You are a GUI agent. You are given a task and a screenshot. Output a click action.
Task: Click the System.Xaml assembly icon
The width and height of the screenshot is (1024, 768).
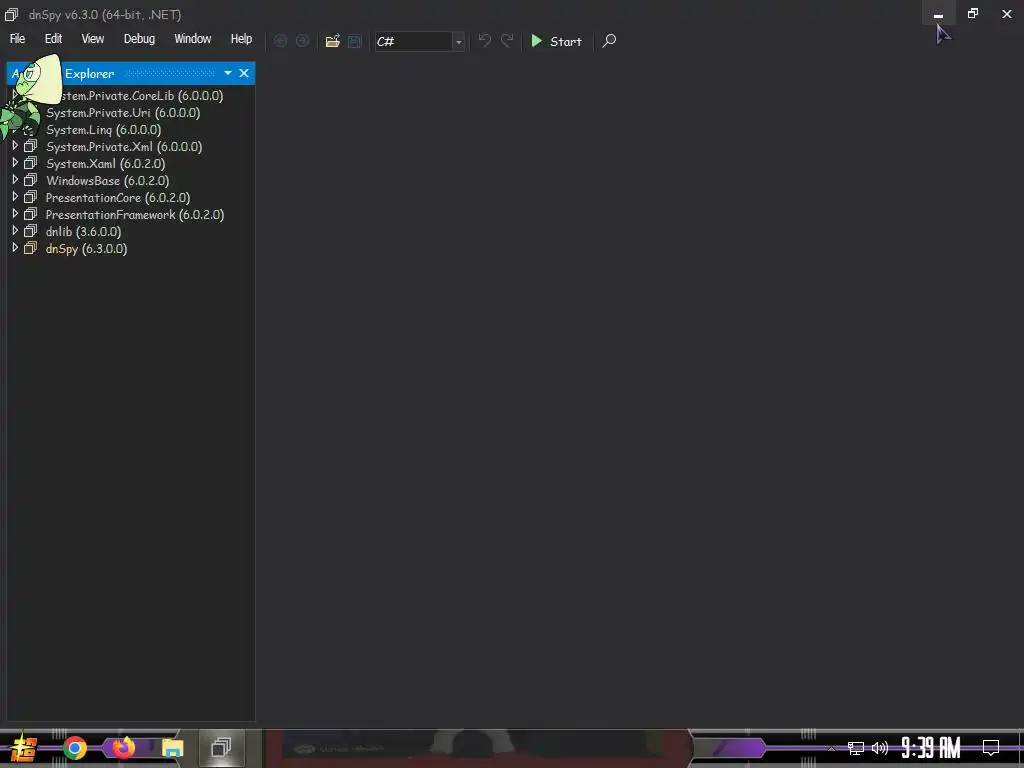tap(30, 163)
